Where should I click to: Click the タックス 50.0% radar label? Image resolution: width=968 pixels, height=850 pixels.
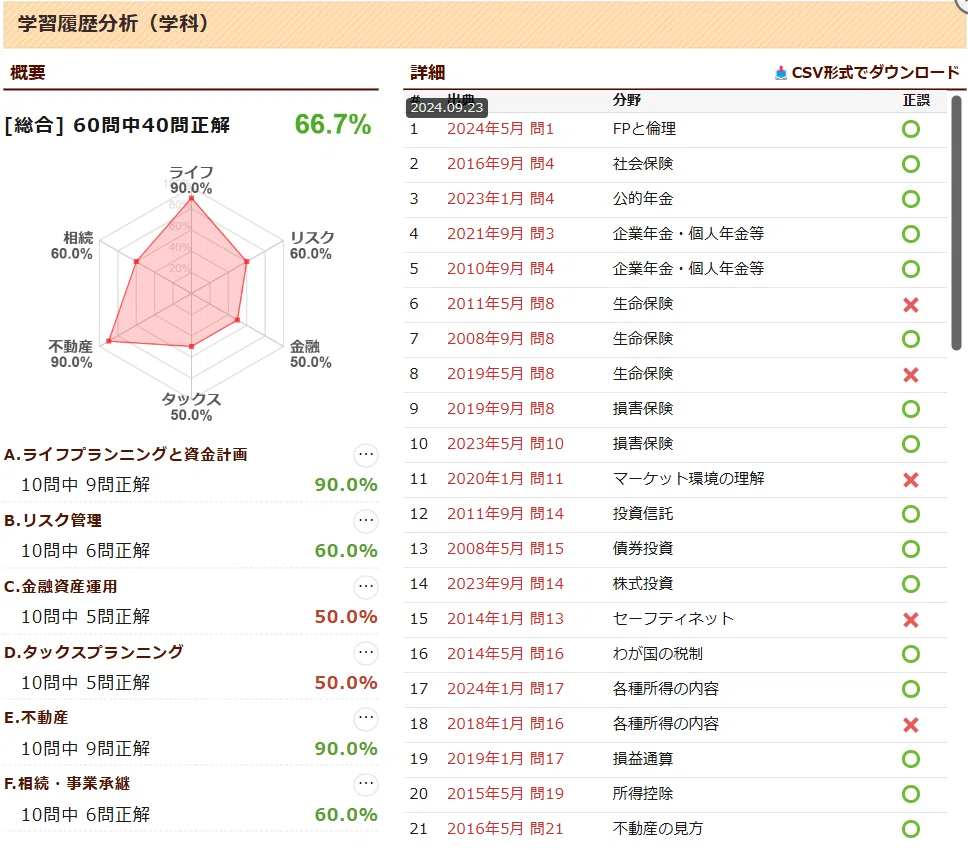click(191, 407)
